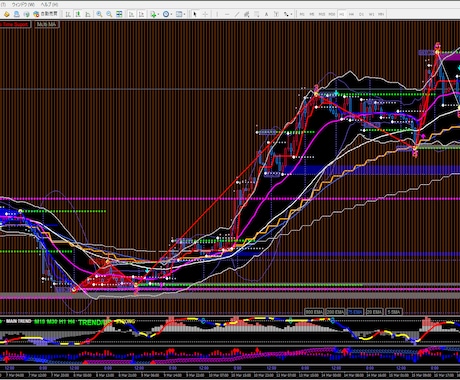Screen dimensions: 460x380
Task: Select the horizontal line drawing tool
Action: pos(227,14)
